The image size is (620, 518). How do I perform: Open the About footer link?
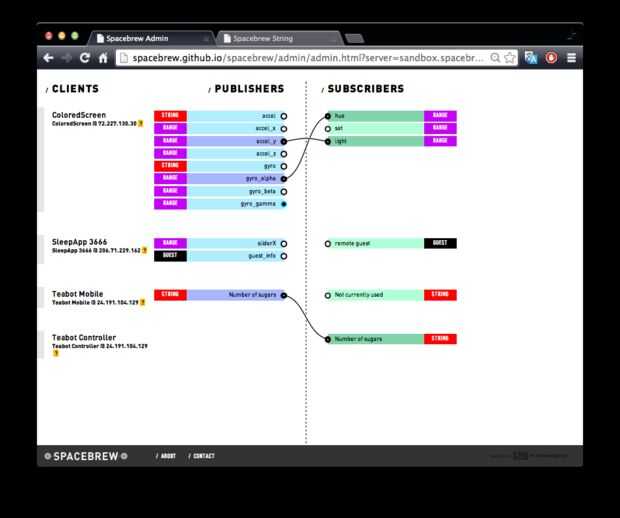pos(166,456)
